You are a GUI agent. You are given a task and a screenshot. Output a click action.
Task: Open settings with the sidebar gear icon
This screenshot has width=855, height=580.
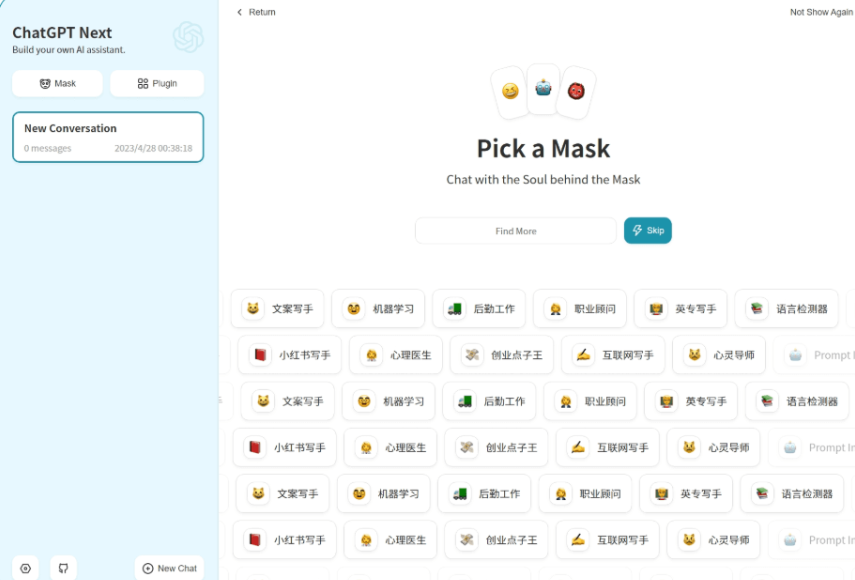click(x=26, y=568)
